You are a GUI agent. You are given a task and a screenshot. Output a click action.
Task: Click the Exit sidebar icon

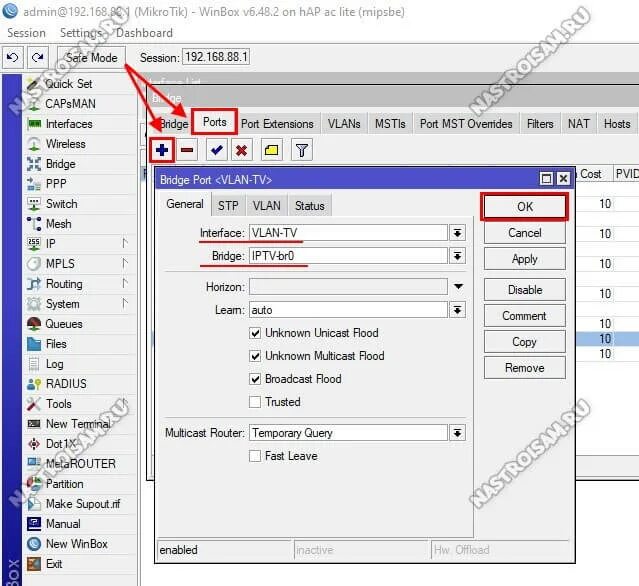pos(34,564)
